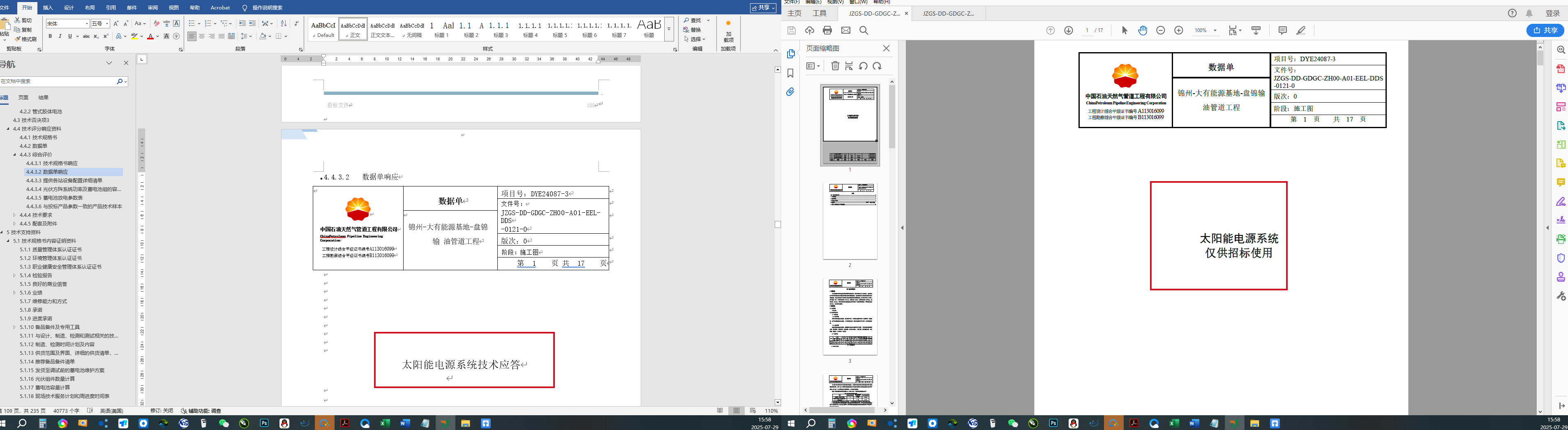The image size is (1568, 430).
Task: Sort paragraph contents A to Z
Action: coord(283,24)
